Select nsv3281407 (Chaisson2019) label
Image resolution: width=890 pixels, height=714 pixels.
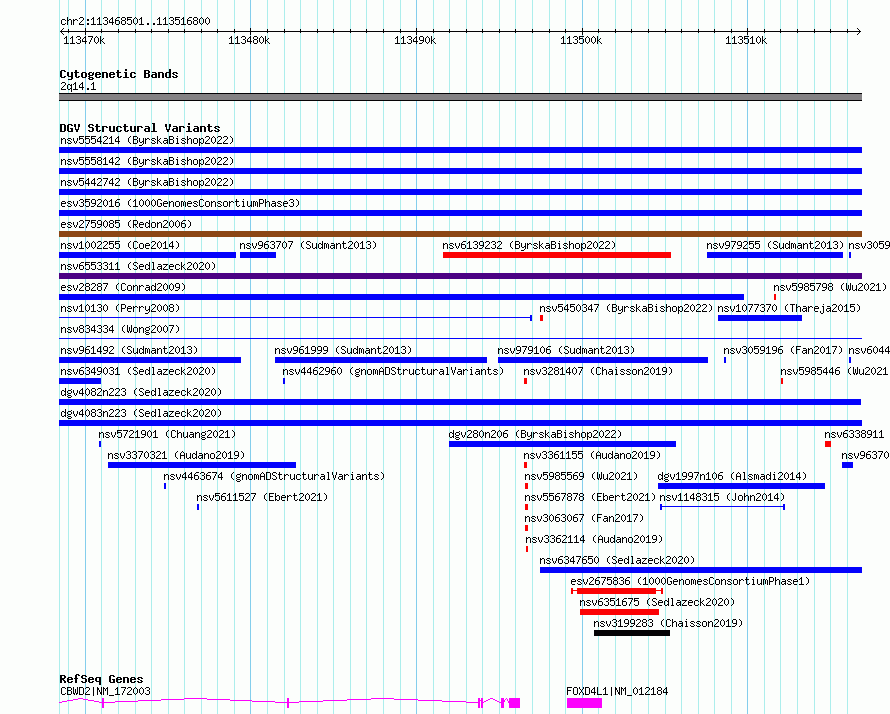[598, 371]
